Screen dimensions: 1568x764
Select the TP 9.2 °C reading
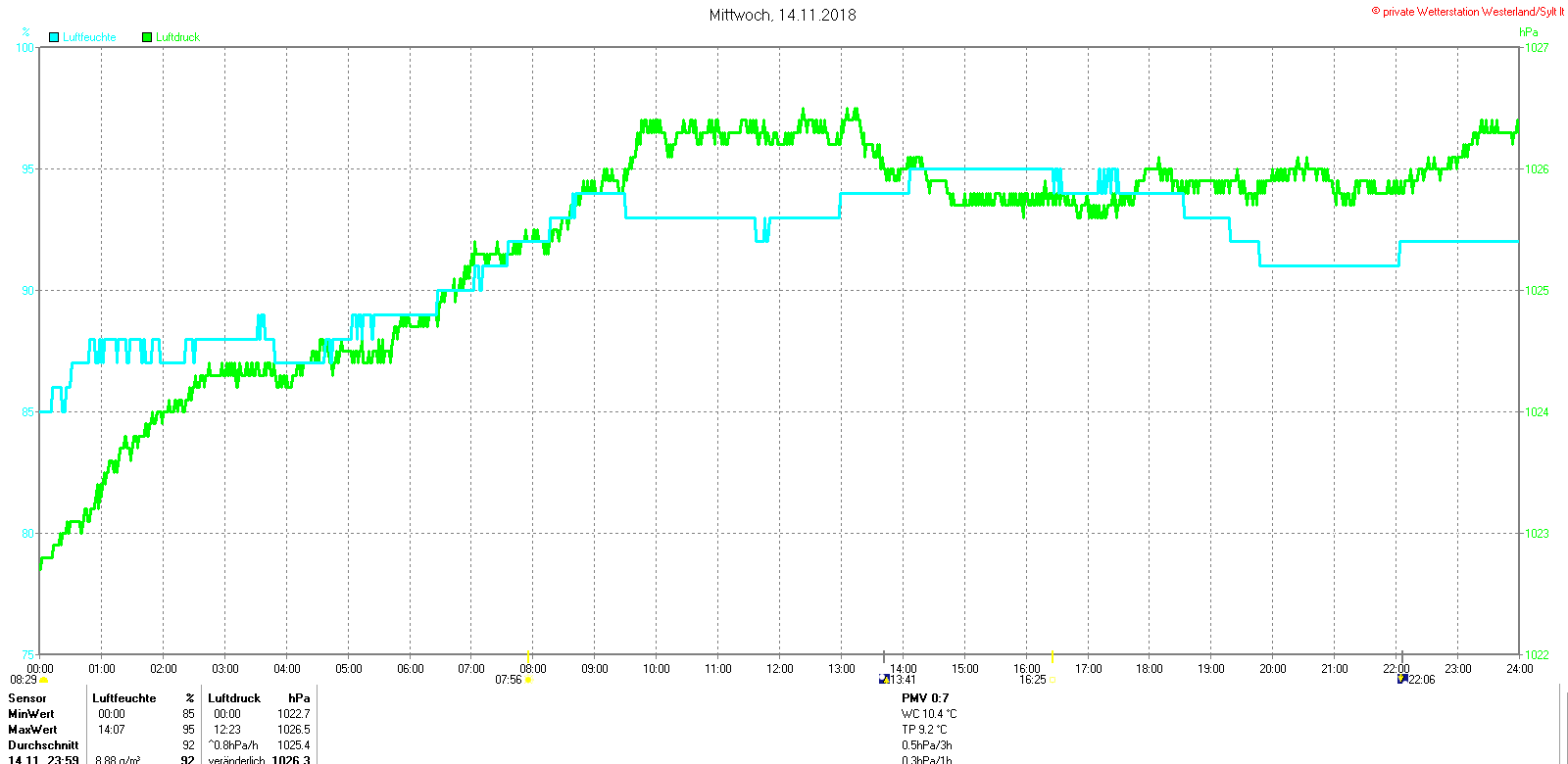click(925, 730)
